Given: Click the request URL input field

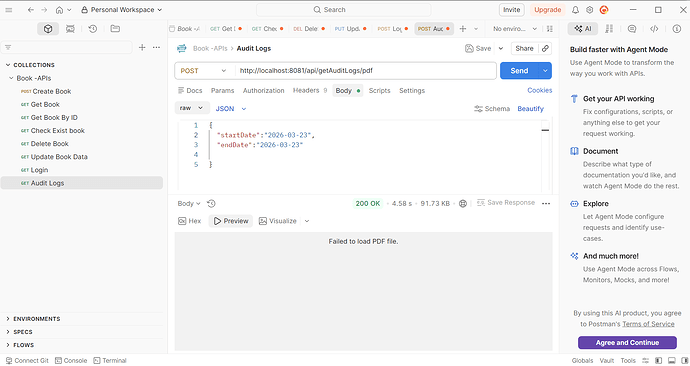Looking at the screenshot, I should point(366,71).
